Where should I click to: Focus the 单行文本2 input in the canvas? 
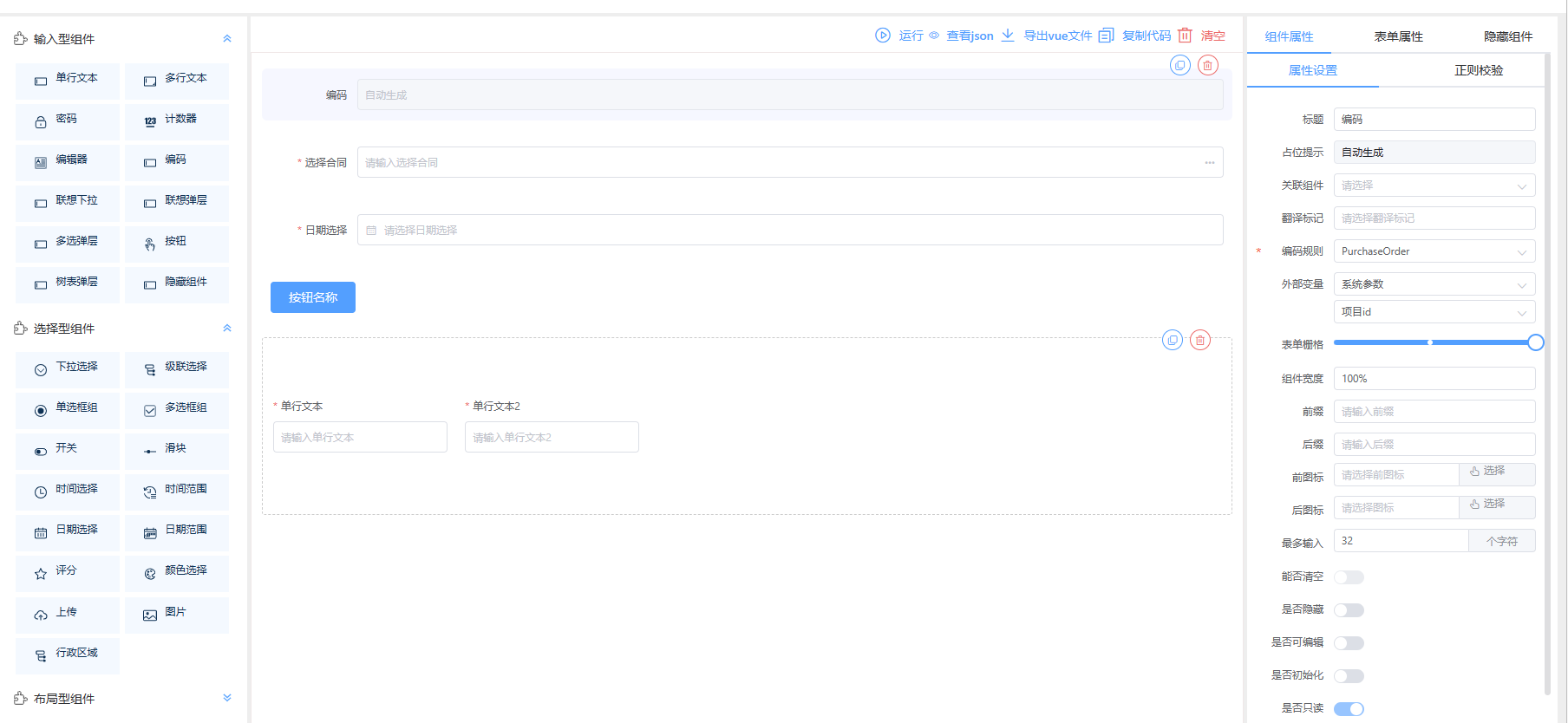click(x=552, y=437)
